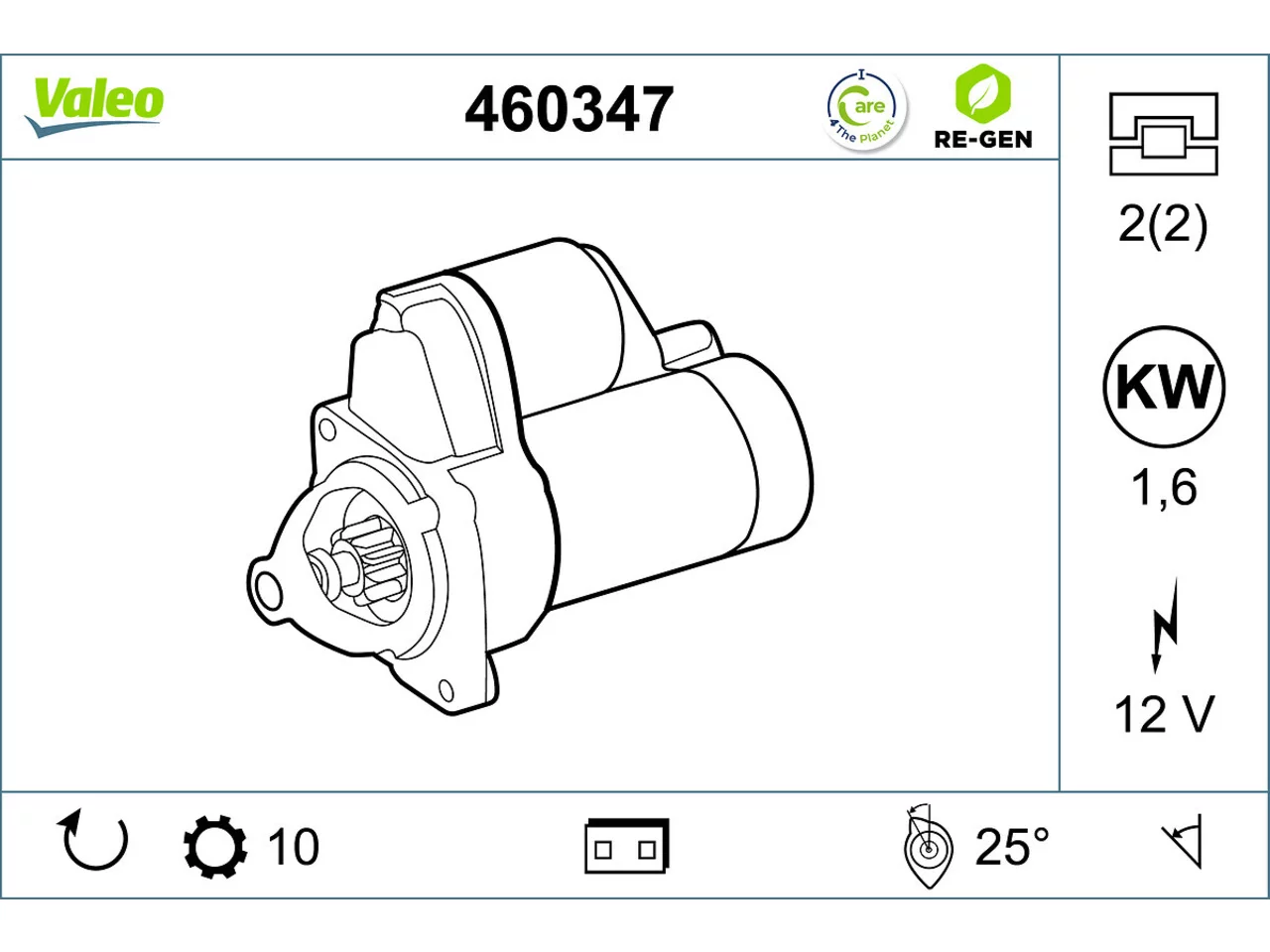Click the 12 V voltage label
The width and height of the screenshot is (1270, 952).
click(1164, 714)
